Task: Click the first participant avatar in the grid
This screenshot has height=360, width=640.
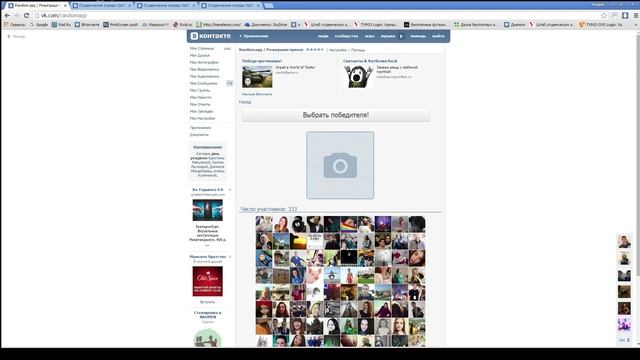Action: [264, 224]
